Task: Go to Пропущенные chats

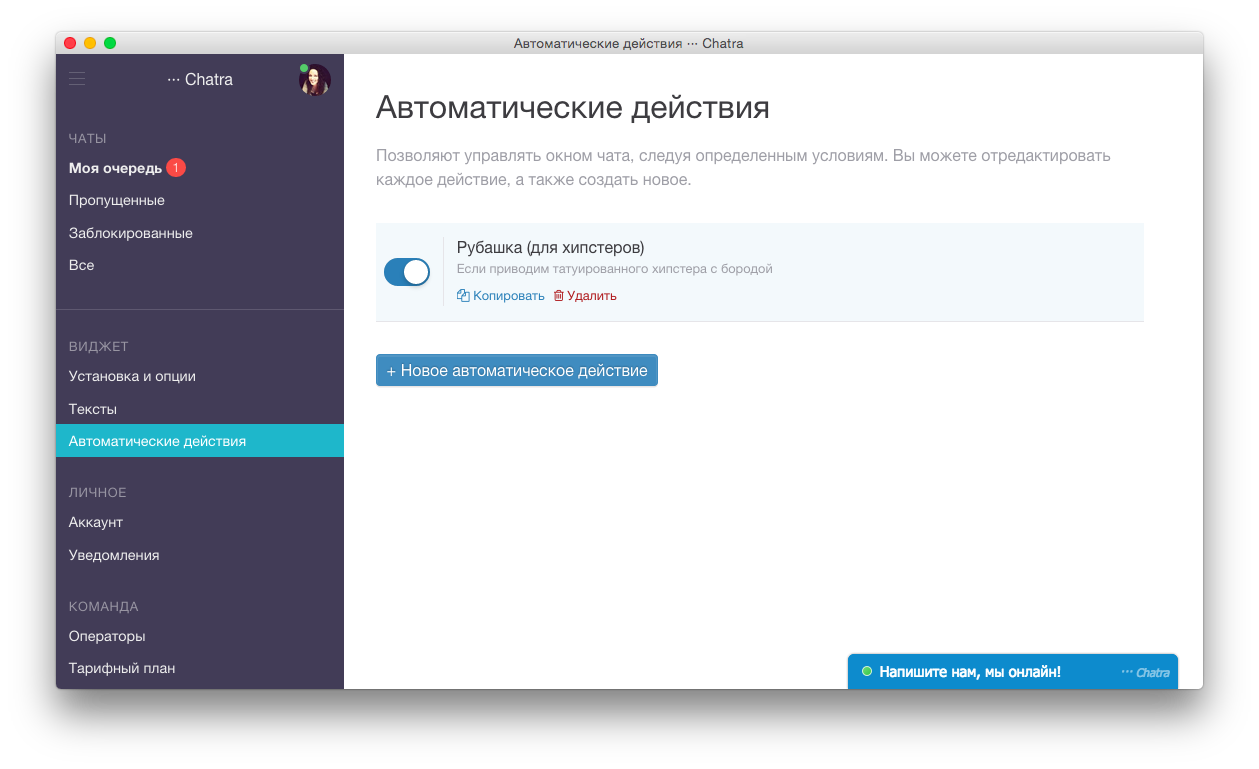Action: click(x=117, y=200)
